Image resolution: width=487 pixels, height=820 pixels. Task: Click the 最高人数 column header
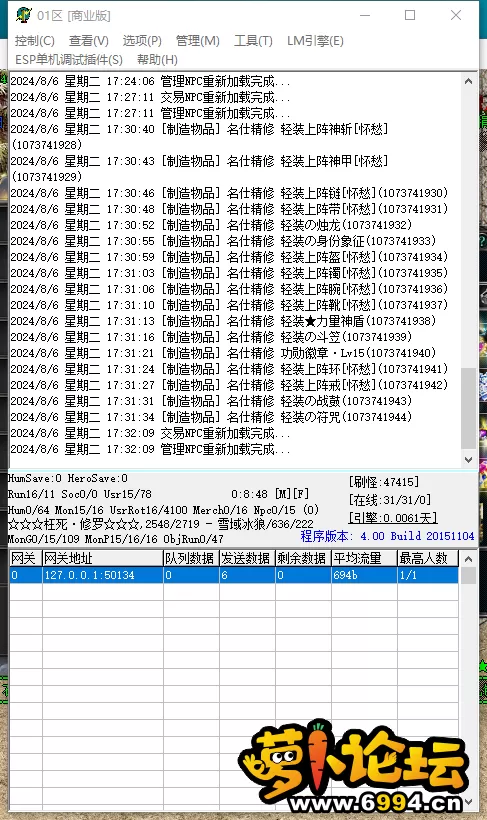pyautogui.click(x=428, y=558)
